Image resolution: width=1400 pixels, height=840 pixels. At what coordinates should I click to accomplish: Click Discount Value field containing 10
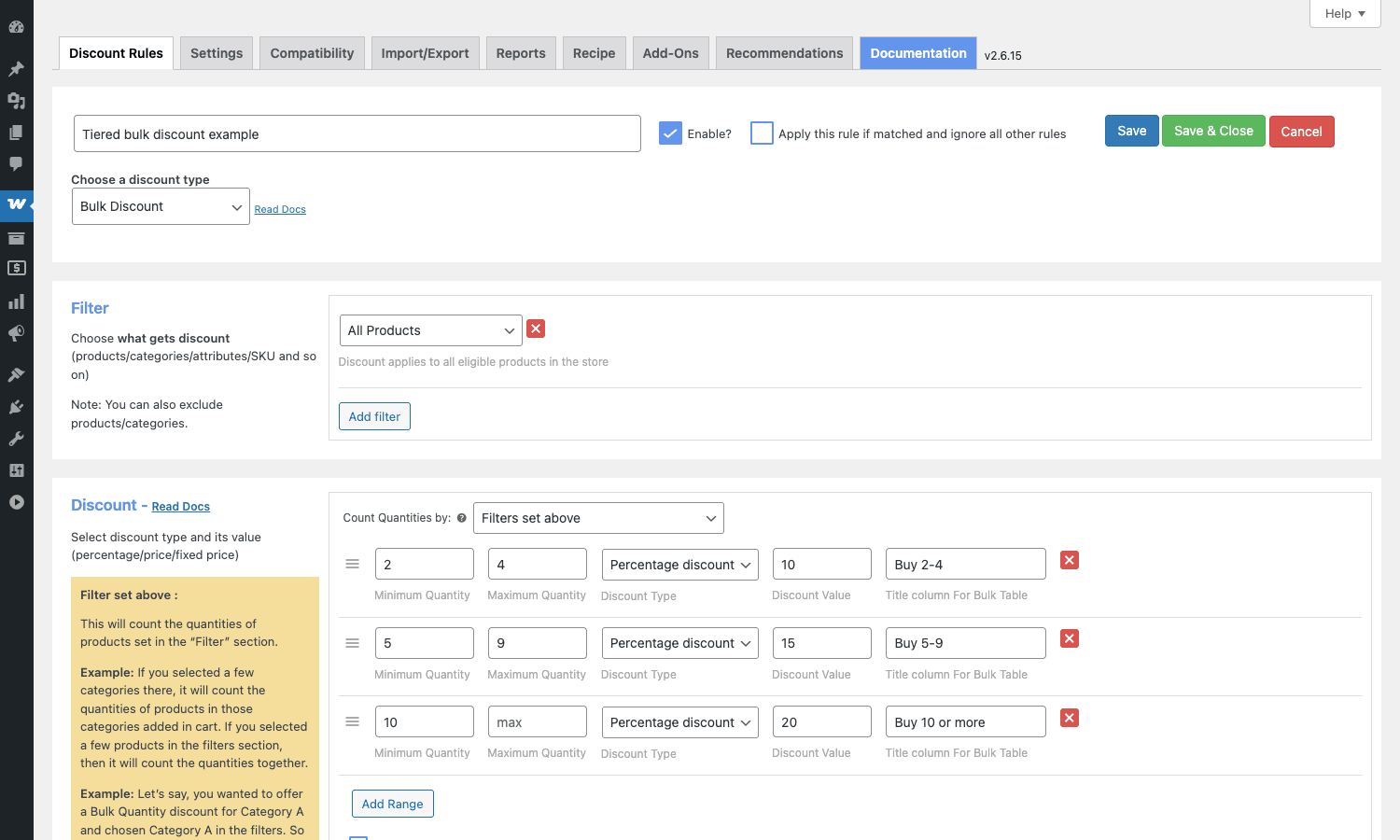[822, 564]
